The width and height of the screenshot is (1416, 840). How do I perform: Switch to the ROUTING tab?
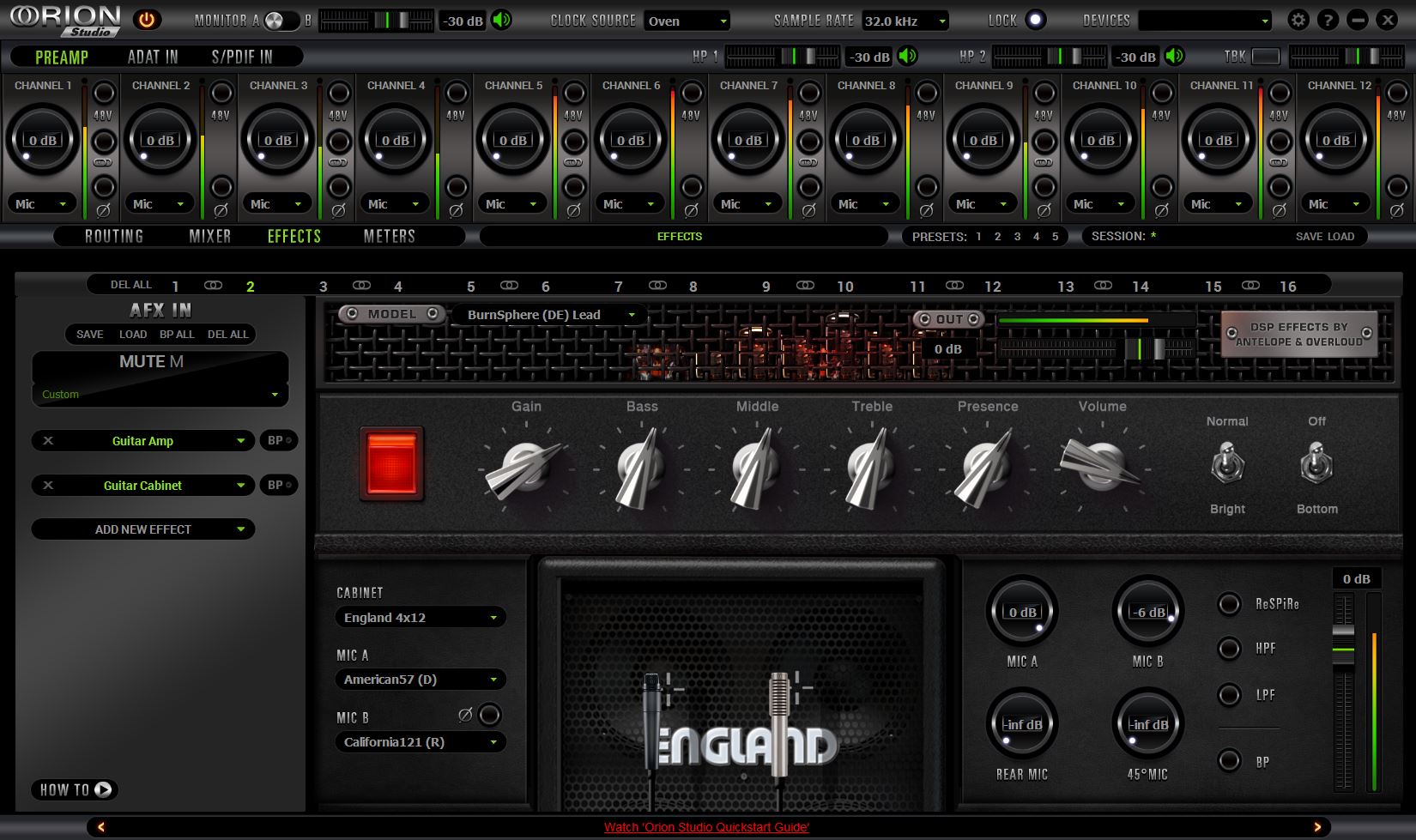tap(114, 236)
